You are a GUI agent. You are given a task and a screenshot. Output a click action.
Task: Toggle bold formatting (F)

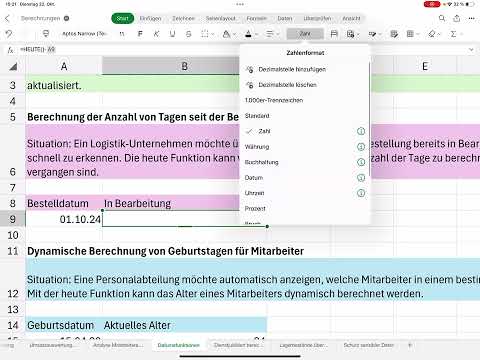click(x=140, y=34)
